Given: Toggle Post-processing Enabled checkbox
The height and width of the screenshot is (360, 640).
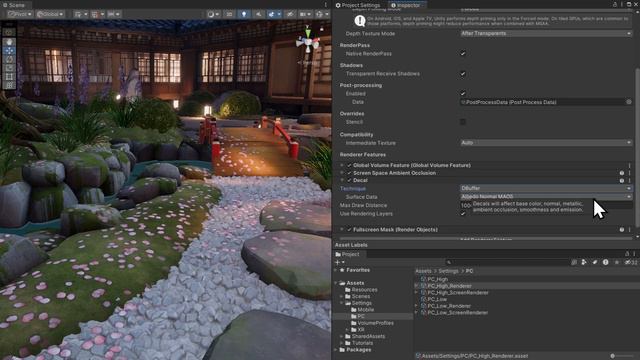Looking at the screenshot, I should (x=463, y=93).
